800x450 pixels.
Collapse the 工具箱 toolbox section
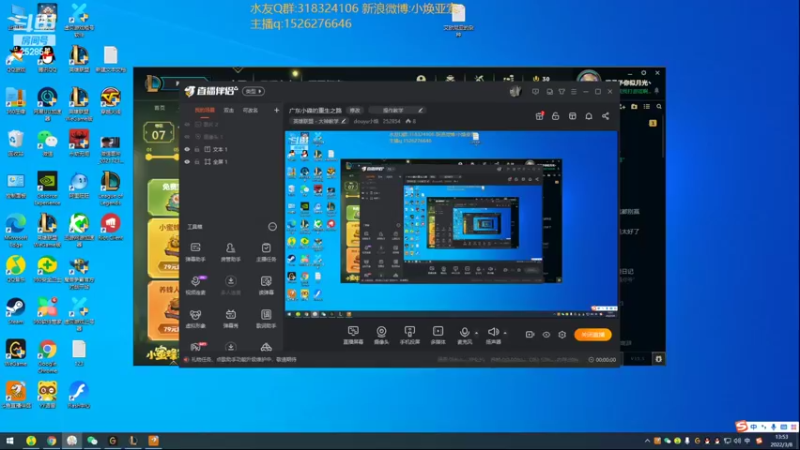click(x=272, y=227)
